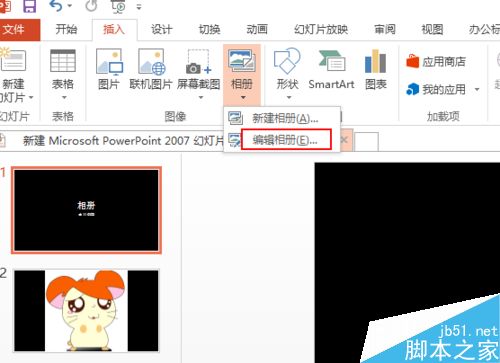The height and width of the screenshot is (363, 500).
Task: Choose 新建相册(A)... from the menu
Action: coord(282,118)
